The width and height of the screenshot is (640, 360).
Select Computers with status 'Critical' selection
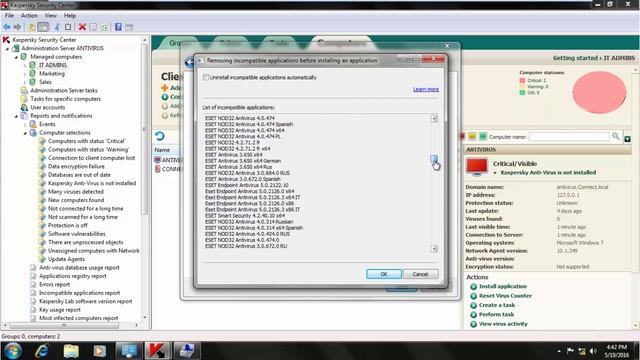pyautogui.click(x=87, y=141)
